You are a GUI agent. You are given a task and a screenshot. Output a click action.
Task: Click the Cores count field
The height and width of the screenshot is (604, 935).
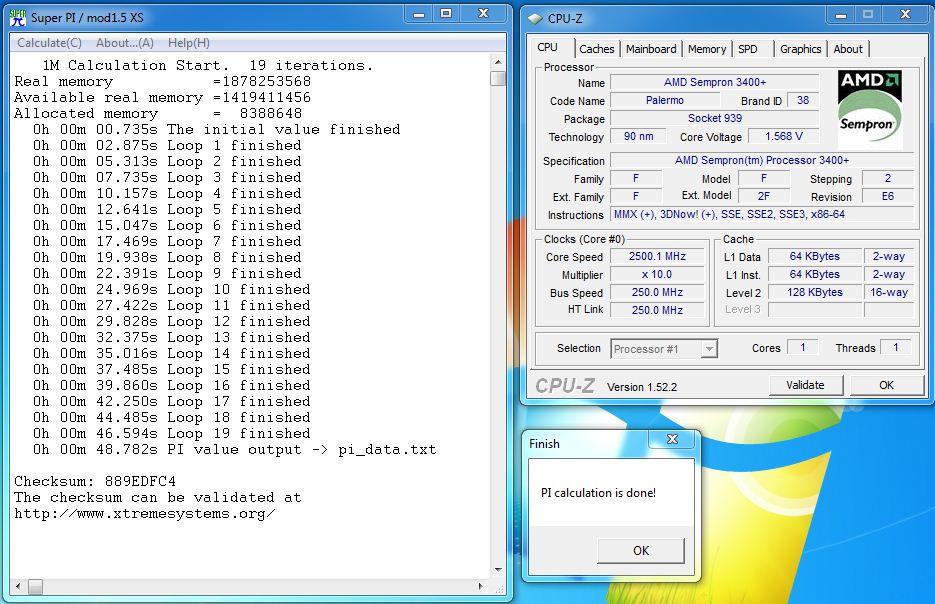803,348
